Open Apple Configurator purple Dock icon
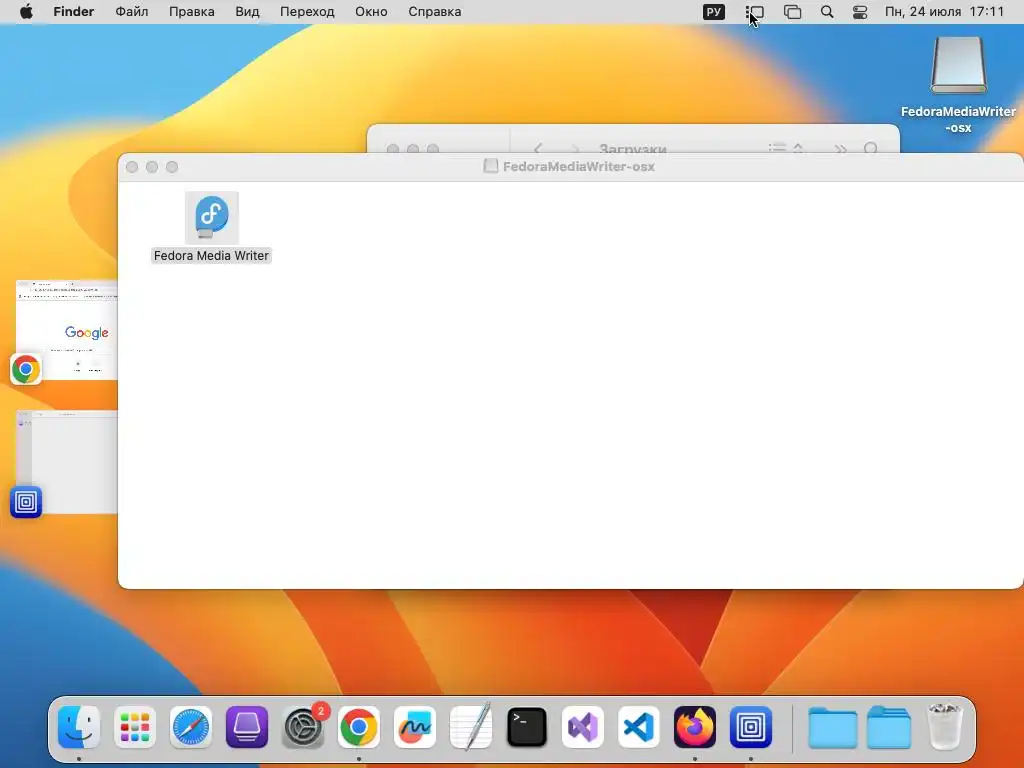This screenshot has width=1024, height=768. point(247,727)
